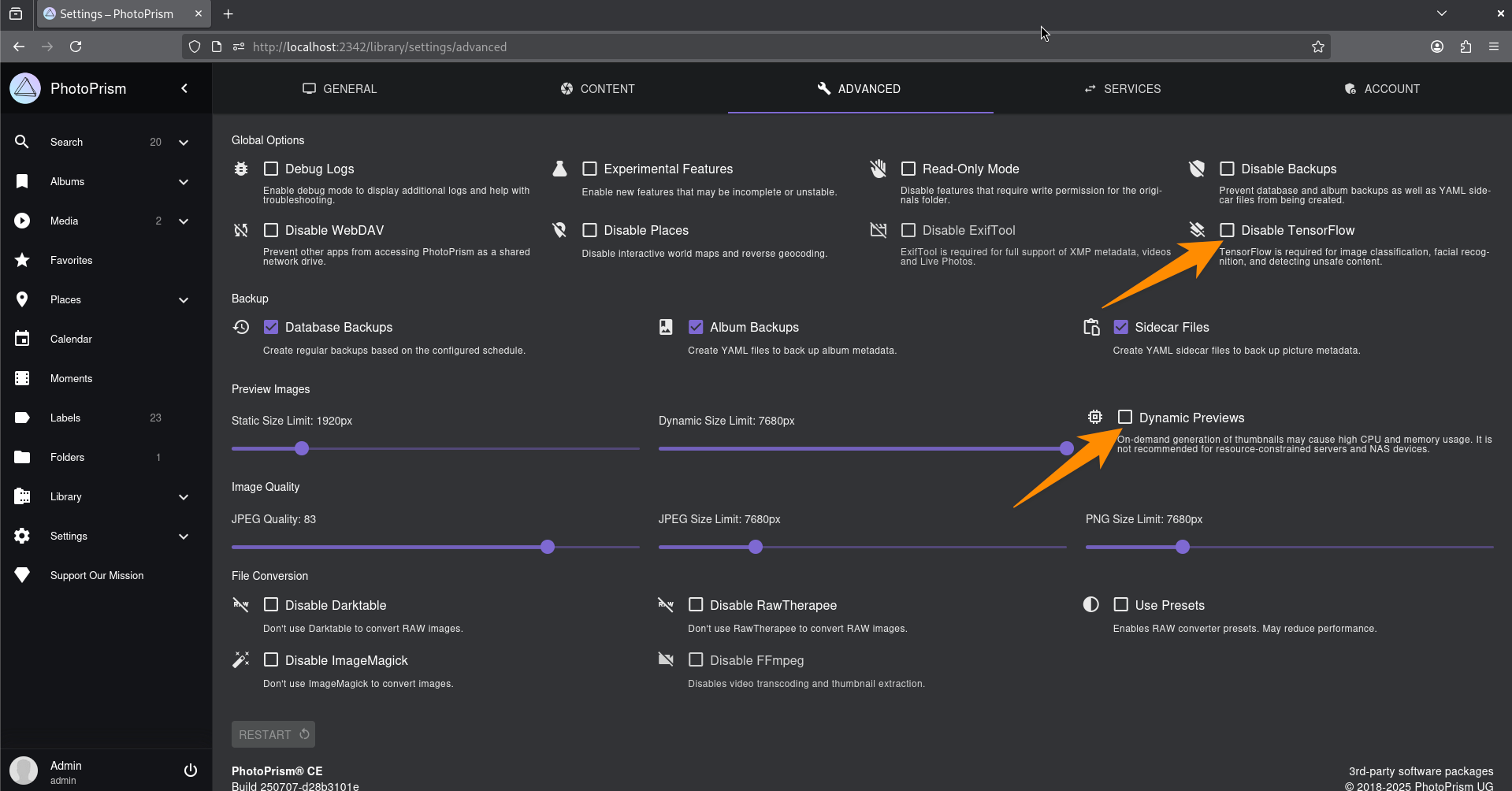This screenshot has width=1512, height=791.
Task: Enable the Debug Logs checkbox
Action: [271, 169]
